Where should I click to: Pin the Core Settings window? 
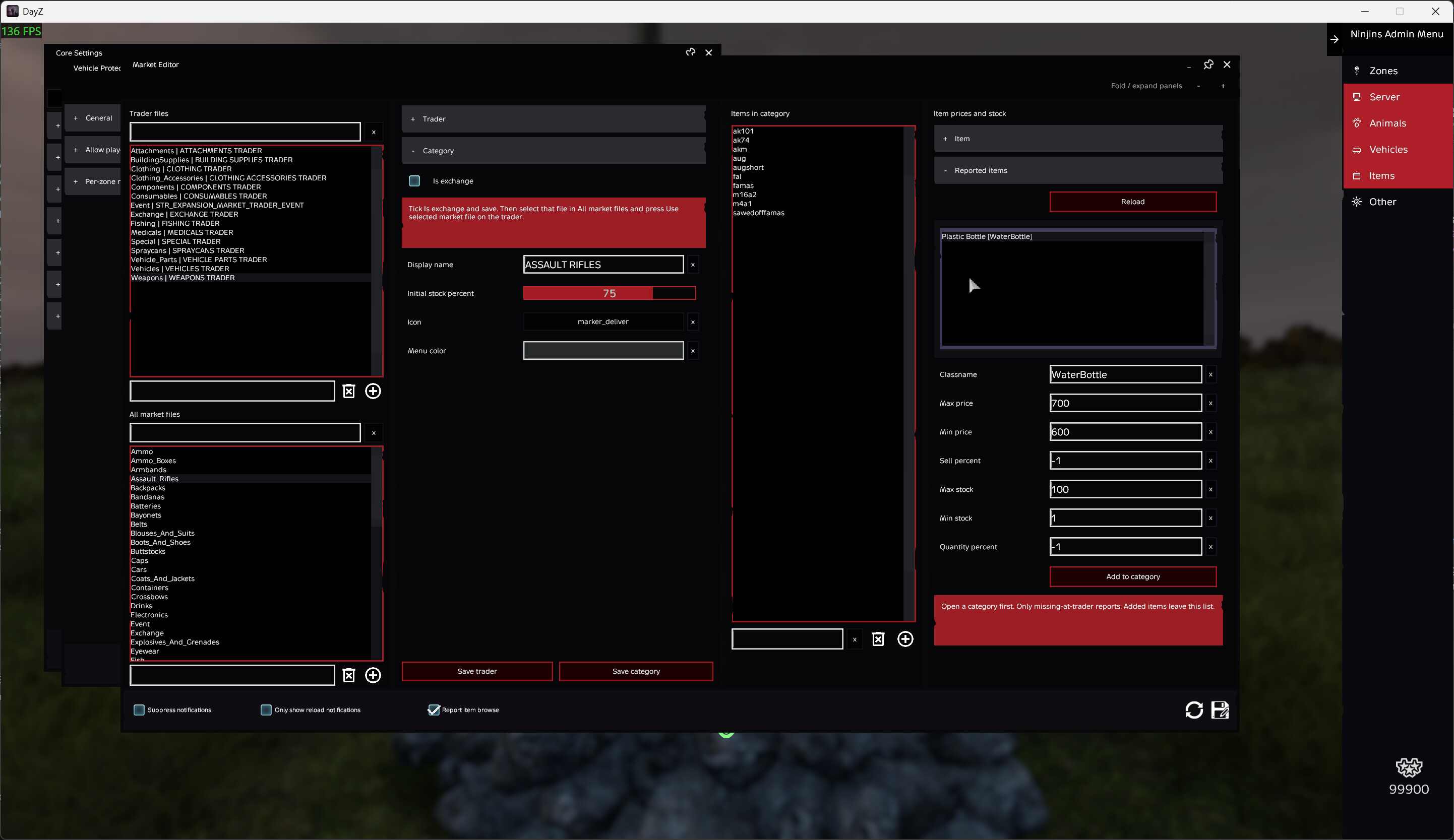click(690, 52)
